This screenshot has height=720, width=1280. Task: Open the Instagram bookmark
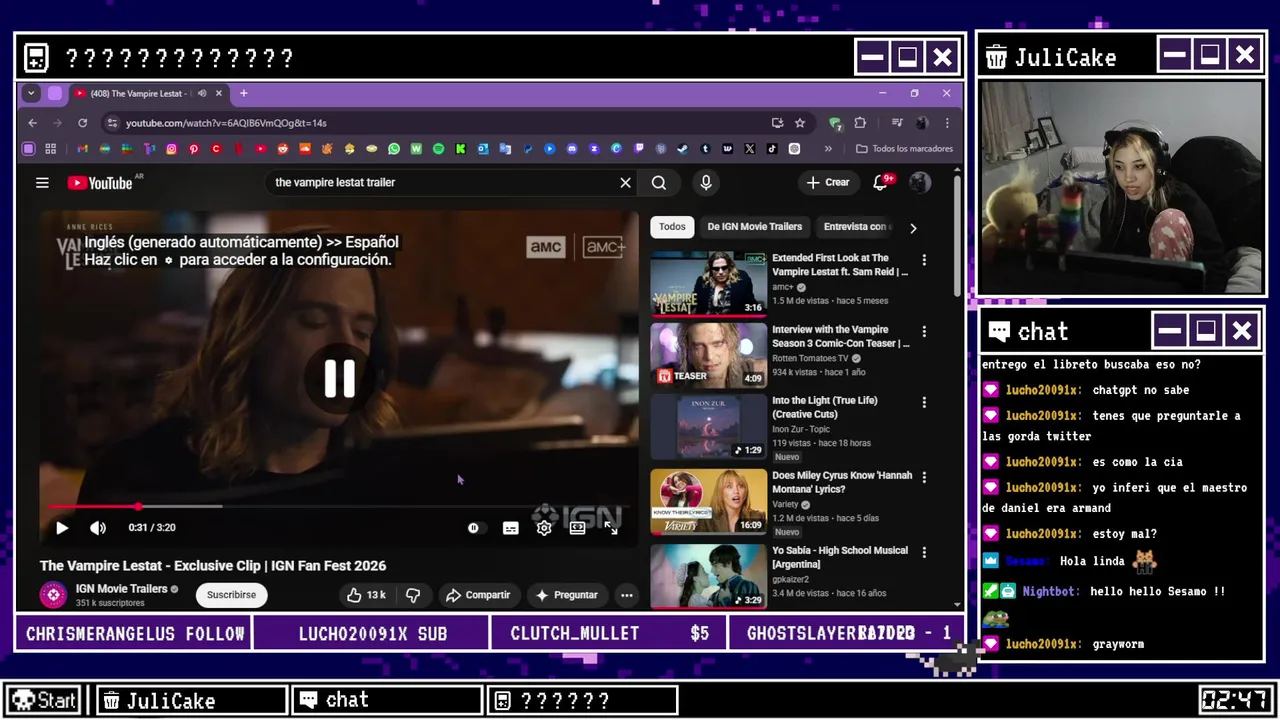point(171,149)
